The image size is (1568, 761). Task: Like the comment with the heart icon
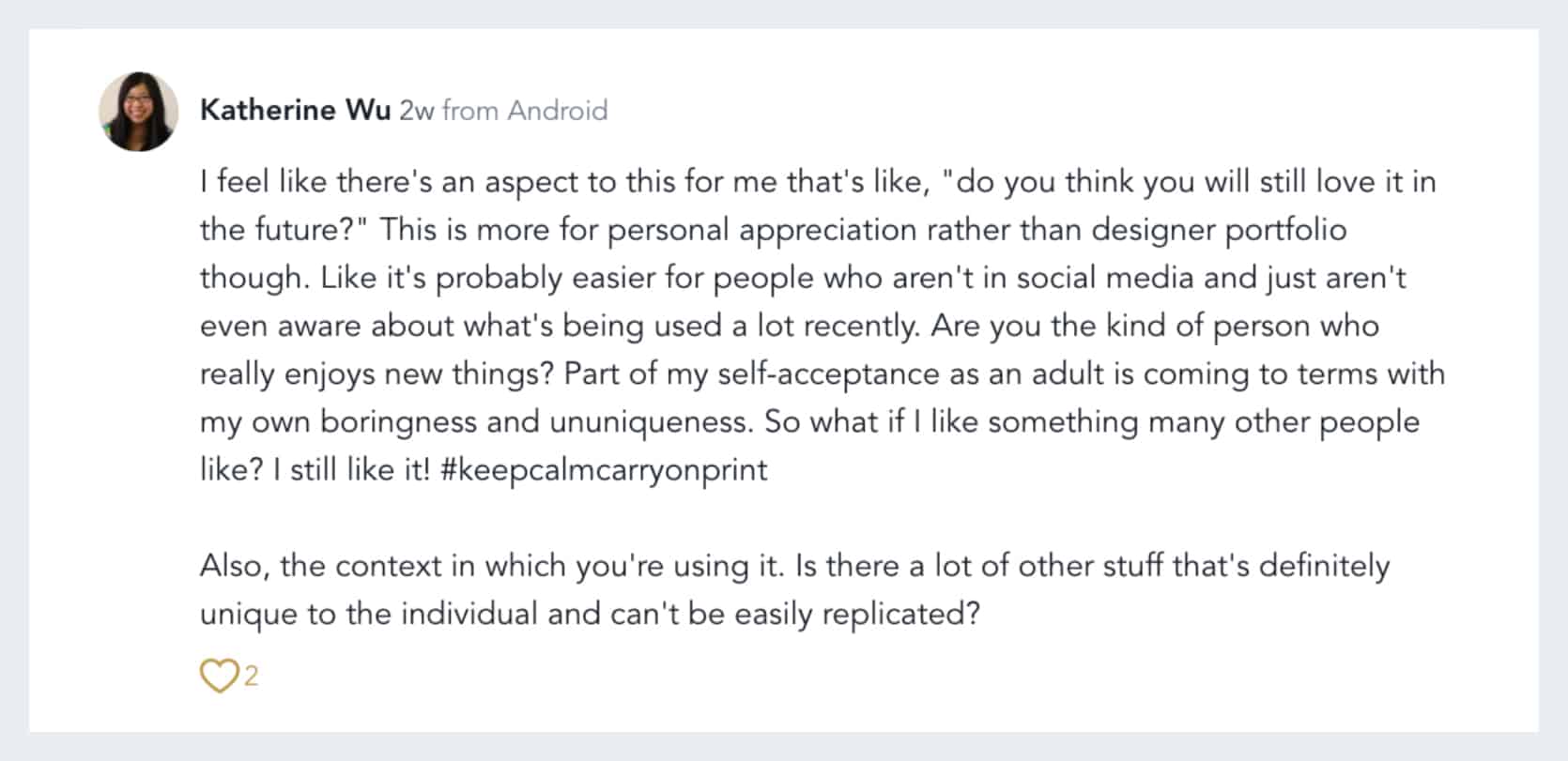click(x=219, y=676)
